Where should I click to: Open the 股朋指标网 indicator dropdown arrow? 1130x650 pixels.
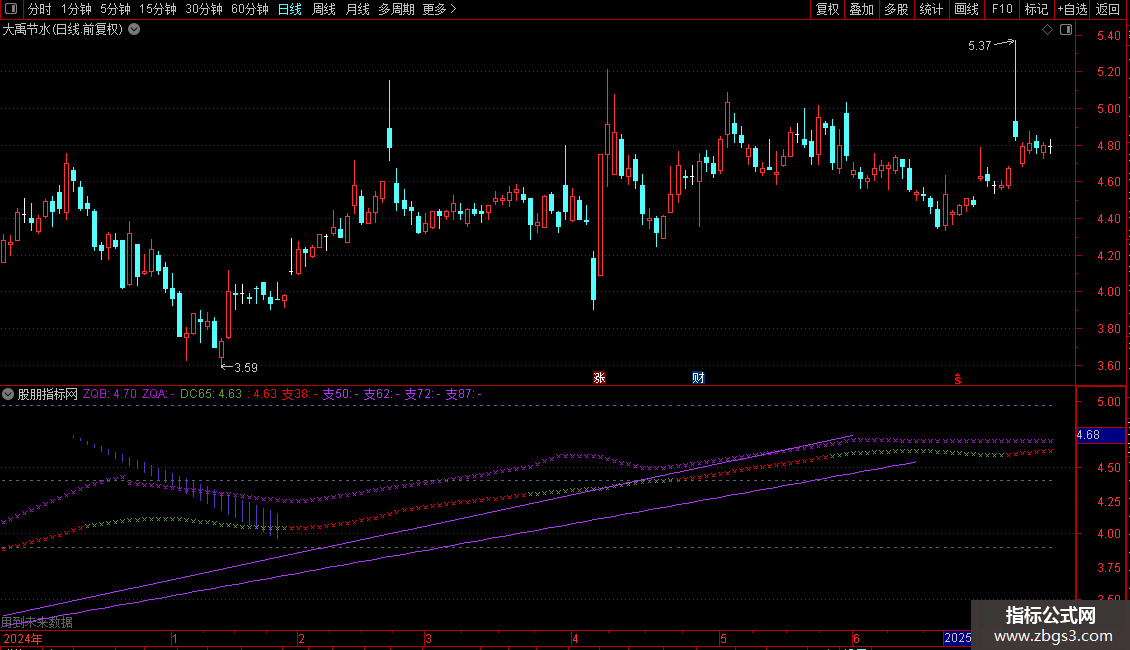point(8,394)
